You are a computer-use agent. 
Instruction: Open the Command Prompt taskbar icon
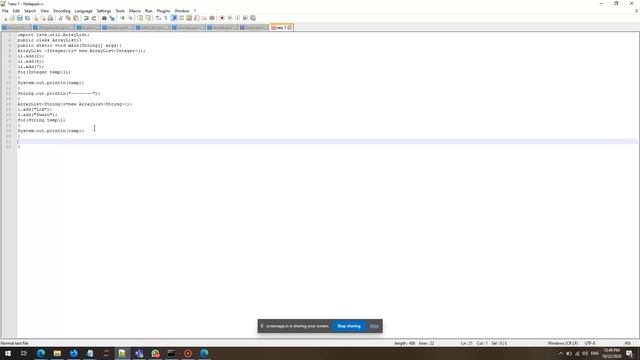[171, 353]
